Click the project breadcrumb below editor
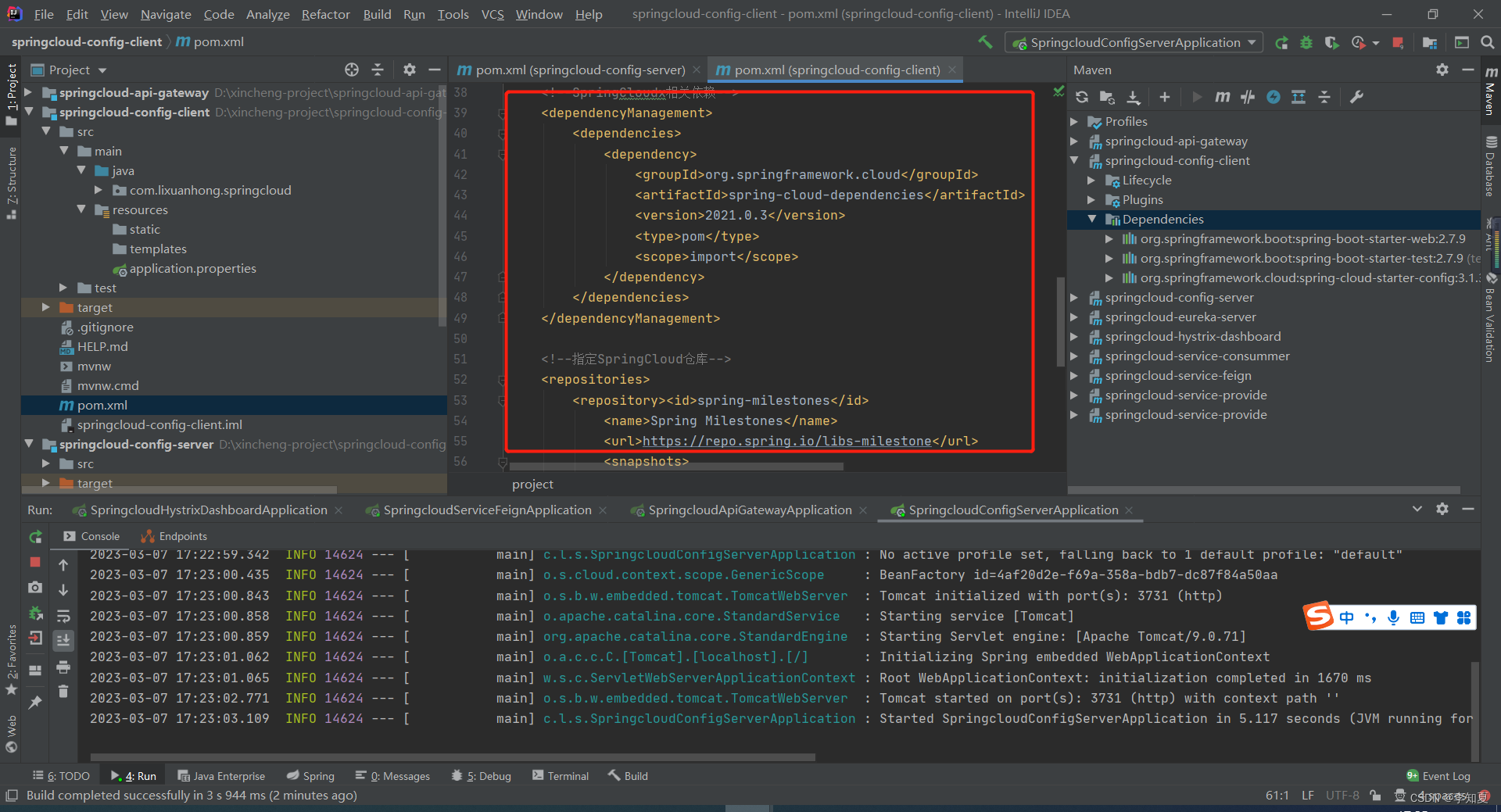The image size is (1501, 812). click(532, 484)
